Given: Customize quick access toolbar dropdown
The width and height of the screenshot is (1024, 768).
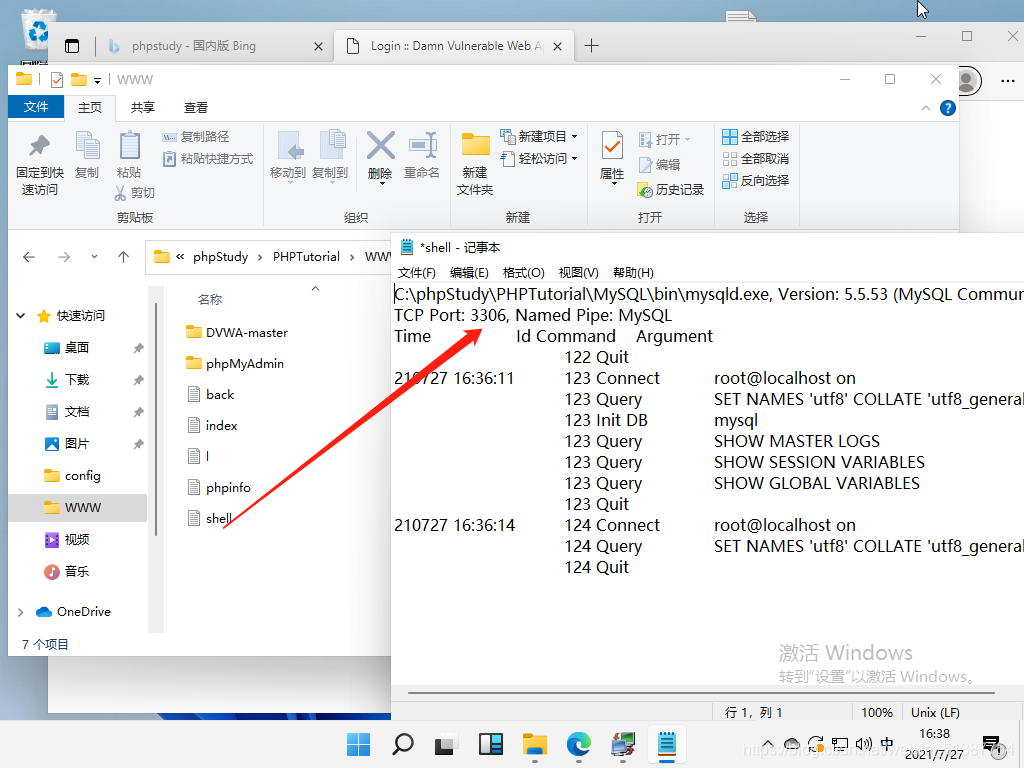Looking at the screenshot, I should pos(97,80).
